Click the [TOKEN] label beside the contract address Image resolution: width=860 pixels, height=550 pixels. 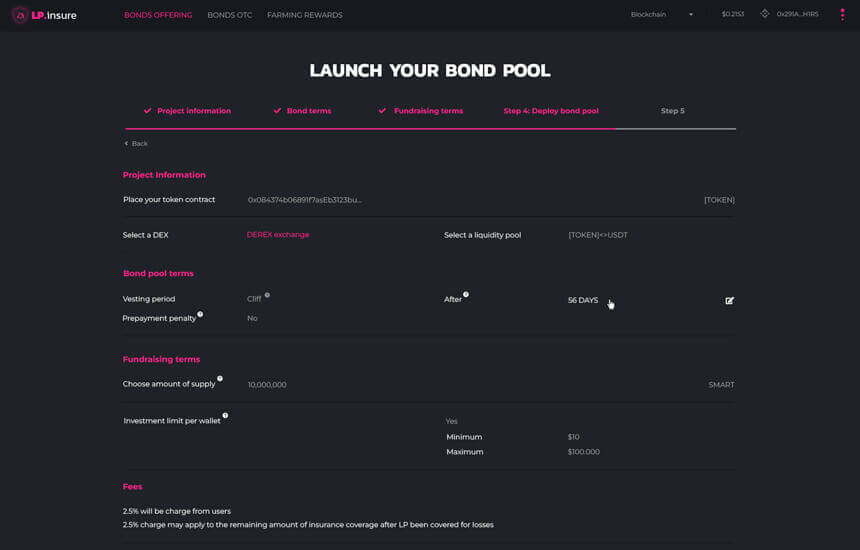click(x=719, y=200)
